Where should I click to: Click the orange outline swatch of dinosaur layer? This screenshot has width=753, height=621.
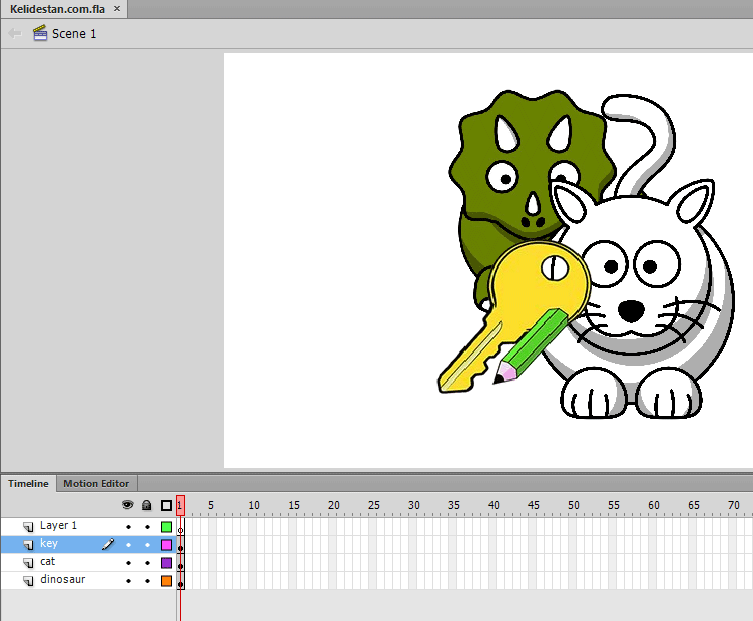click(166, 581)
